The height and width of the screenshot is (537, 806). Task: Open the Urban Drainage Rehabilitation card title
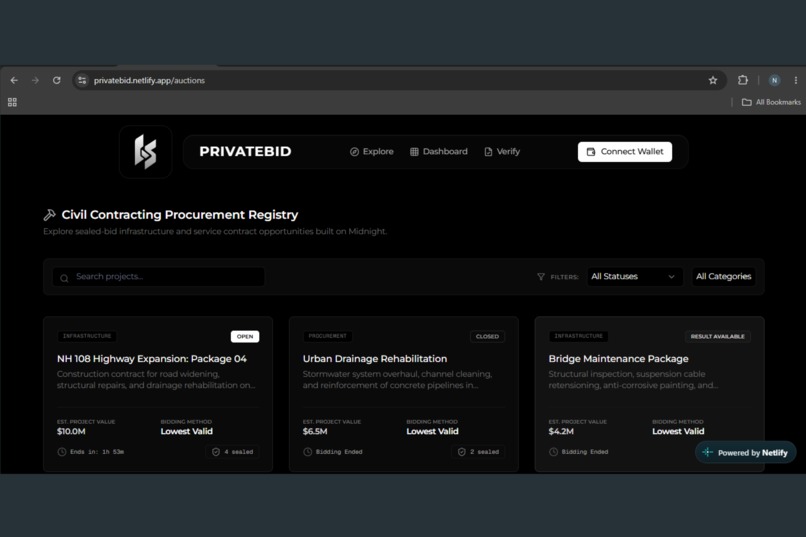[375, 359]
